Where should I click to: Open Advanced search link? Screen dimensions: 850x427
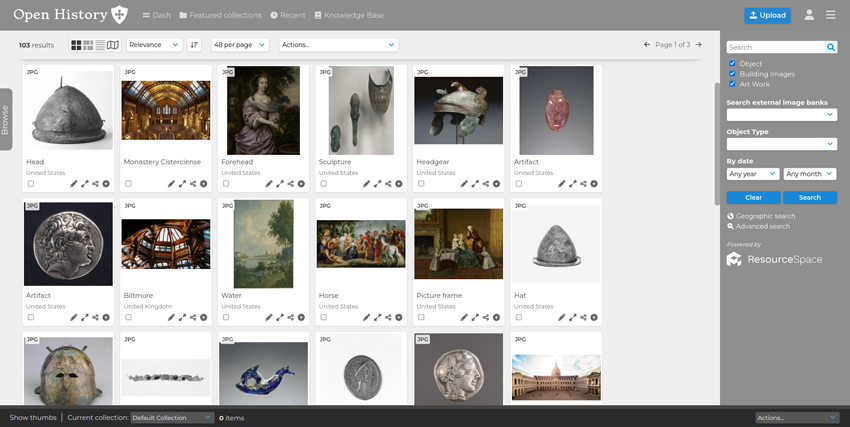click(762, 227)
